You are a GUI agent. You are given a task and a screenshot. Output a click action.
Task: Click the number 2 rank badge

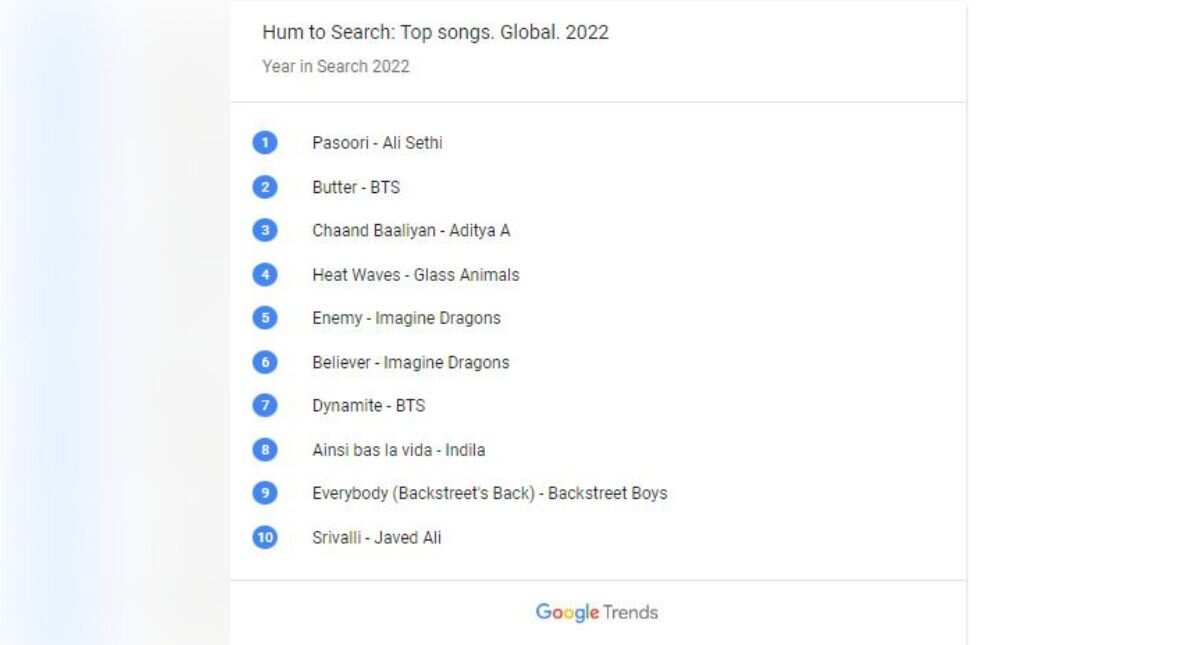[264, 187]
